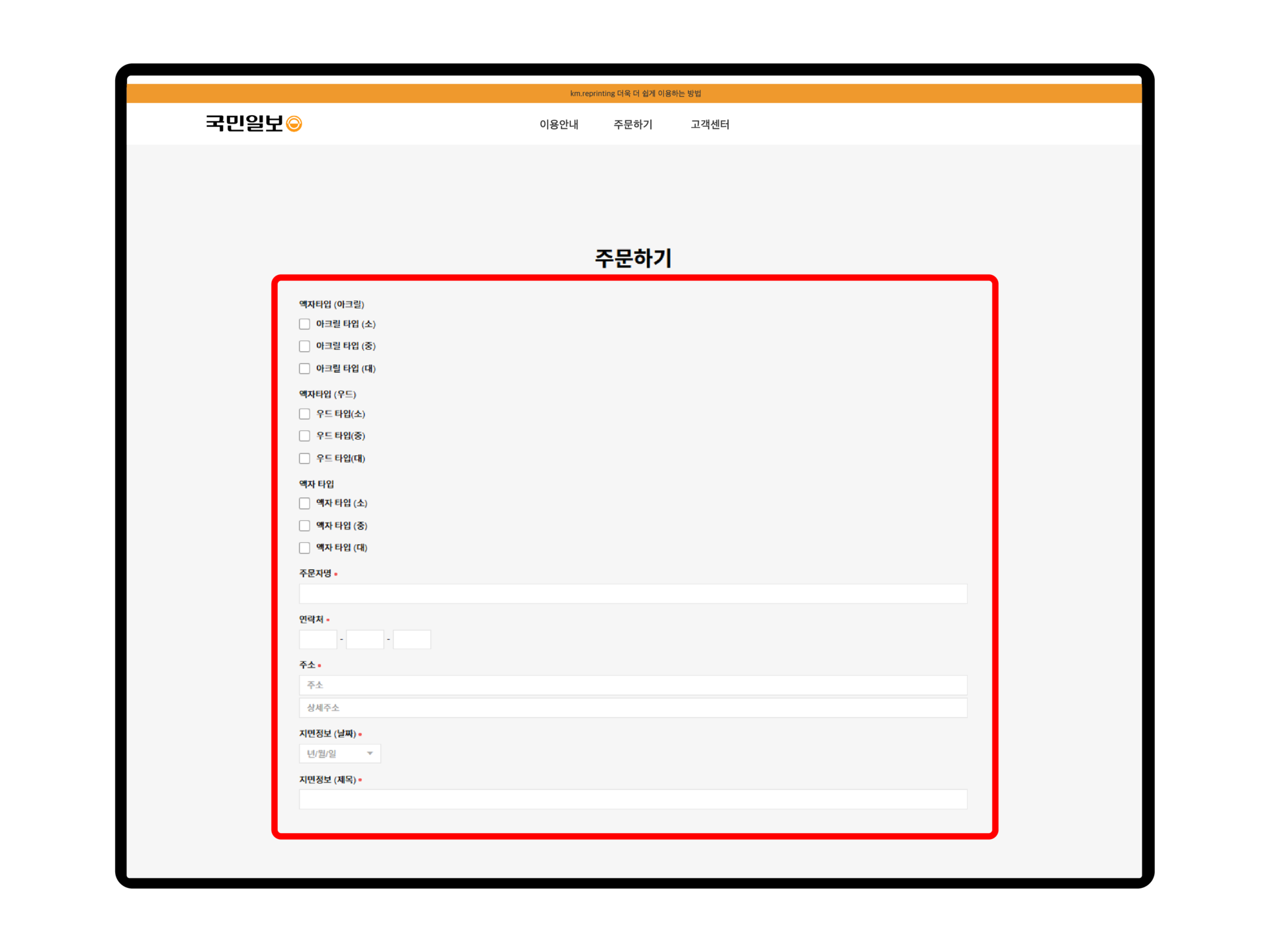1270x952 pixels.
Task: Open the 주문하기 menu item
Action: pos(632,124)
